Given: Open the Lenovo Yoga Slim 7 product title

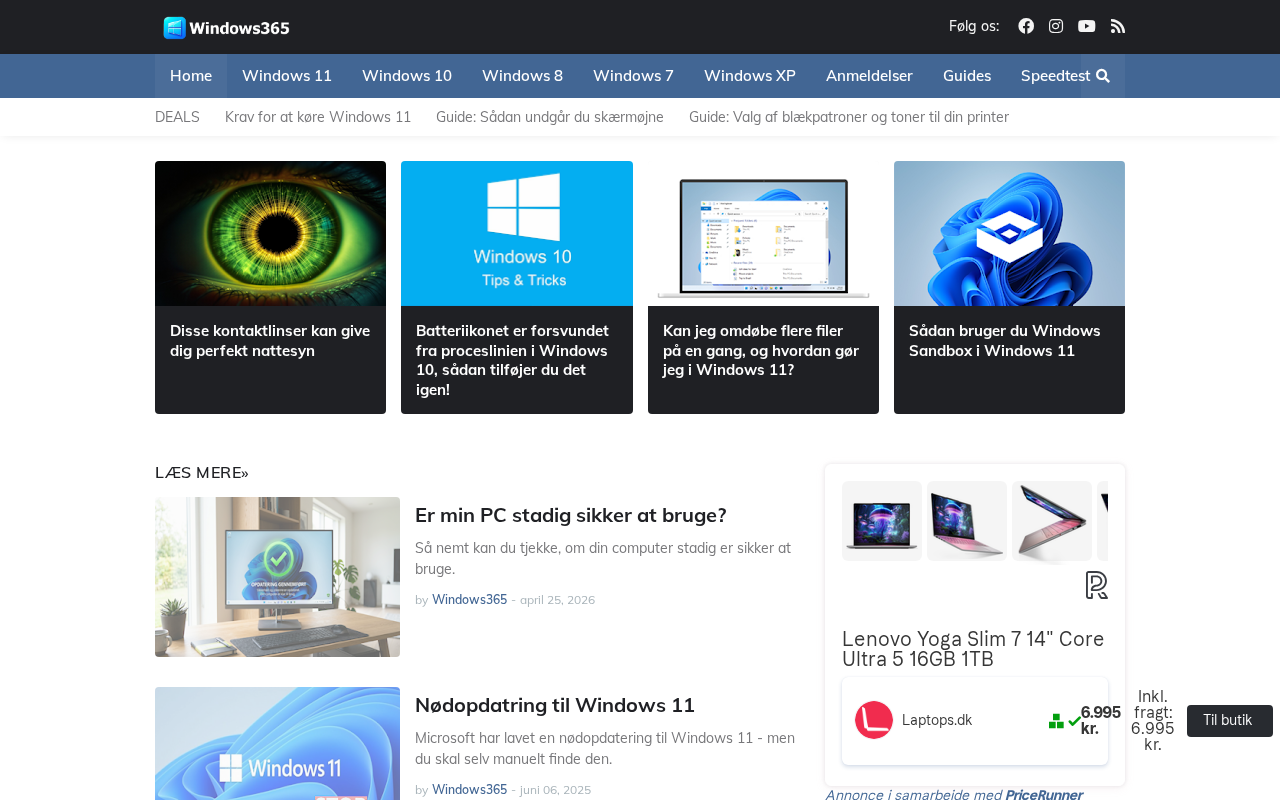Looking at the screenshot, I should tap(973, 649).
